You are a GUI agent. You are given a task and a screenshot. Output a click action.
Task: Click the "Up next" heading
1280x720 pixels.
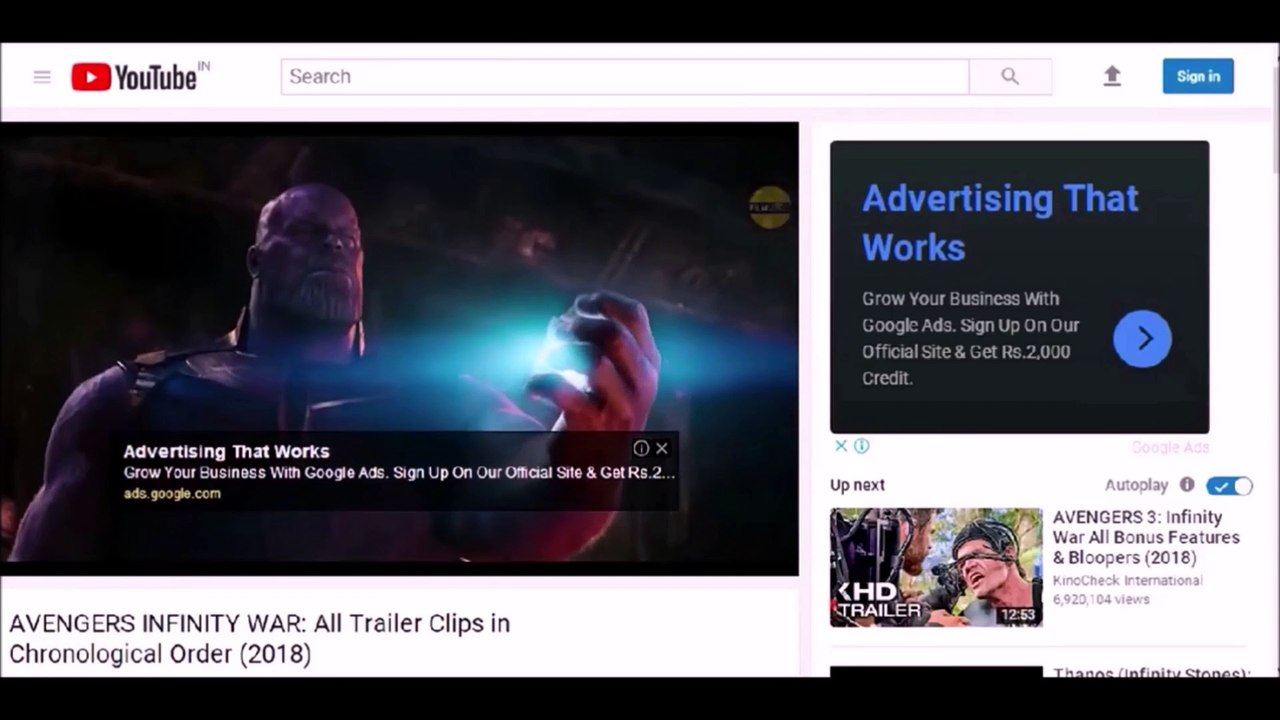(x=857, y=485)
